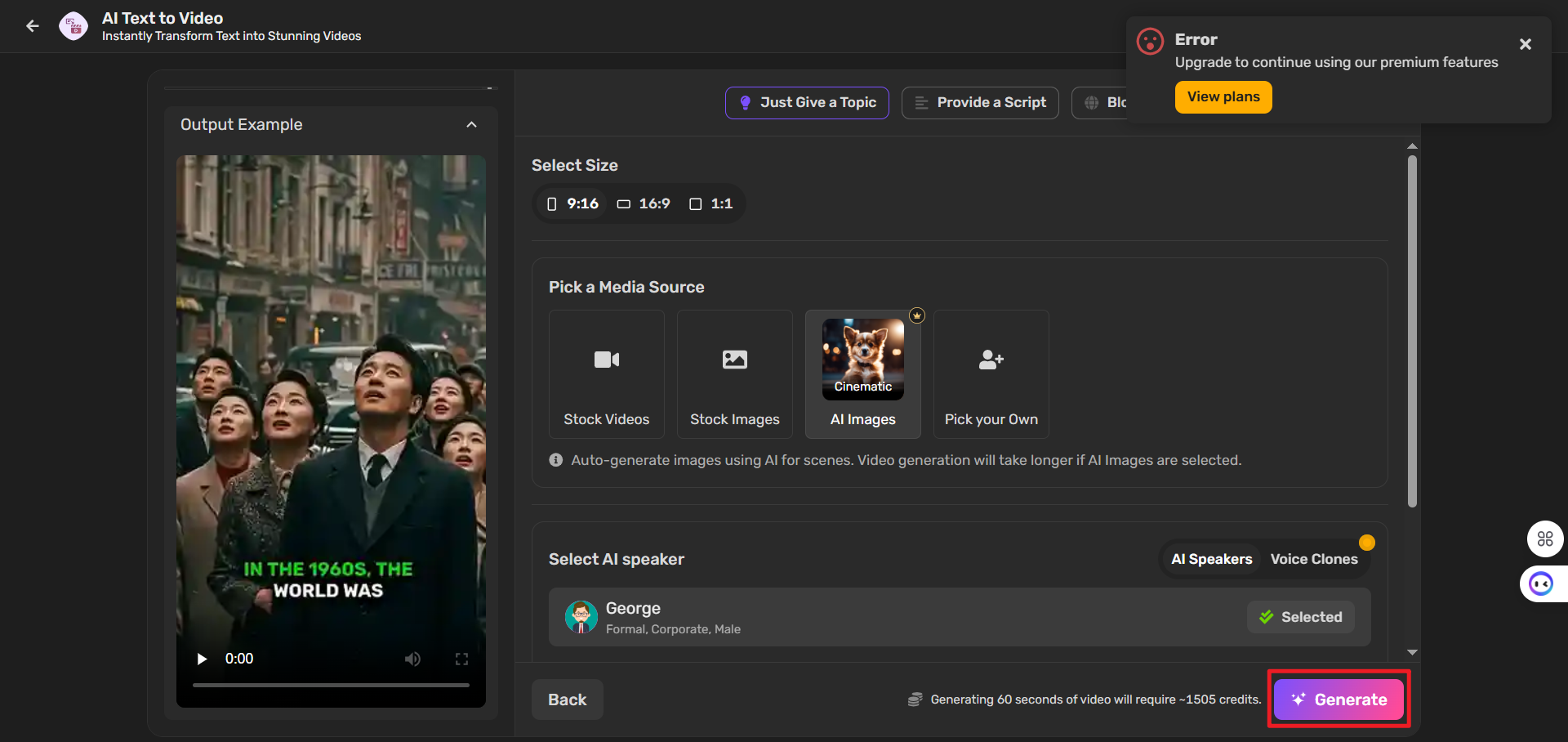Select the 9:16 video size
1568x742 pixels.
tap(573, 203)
